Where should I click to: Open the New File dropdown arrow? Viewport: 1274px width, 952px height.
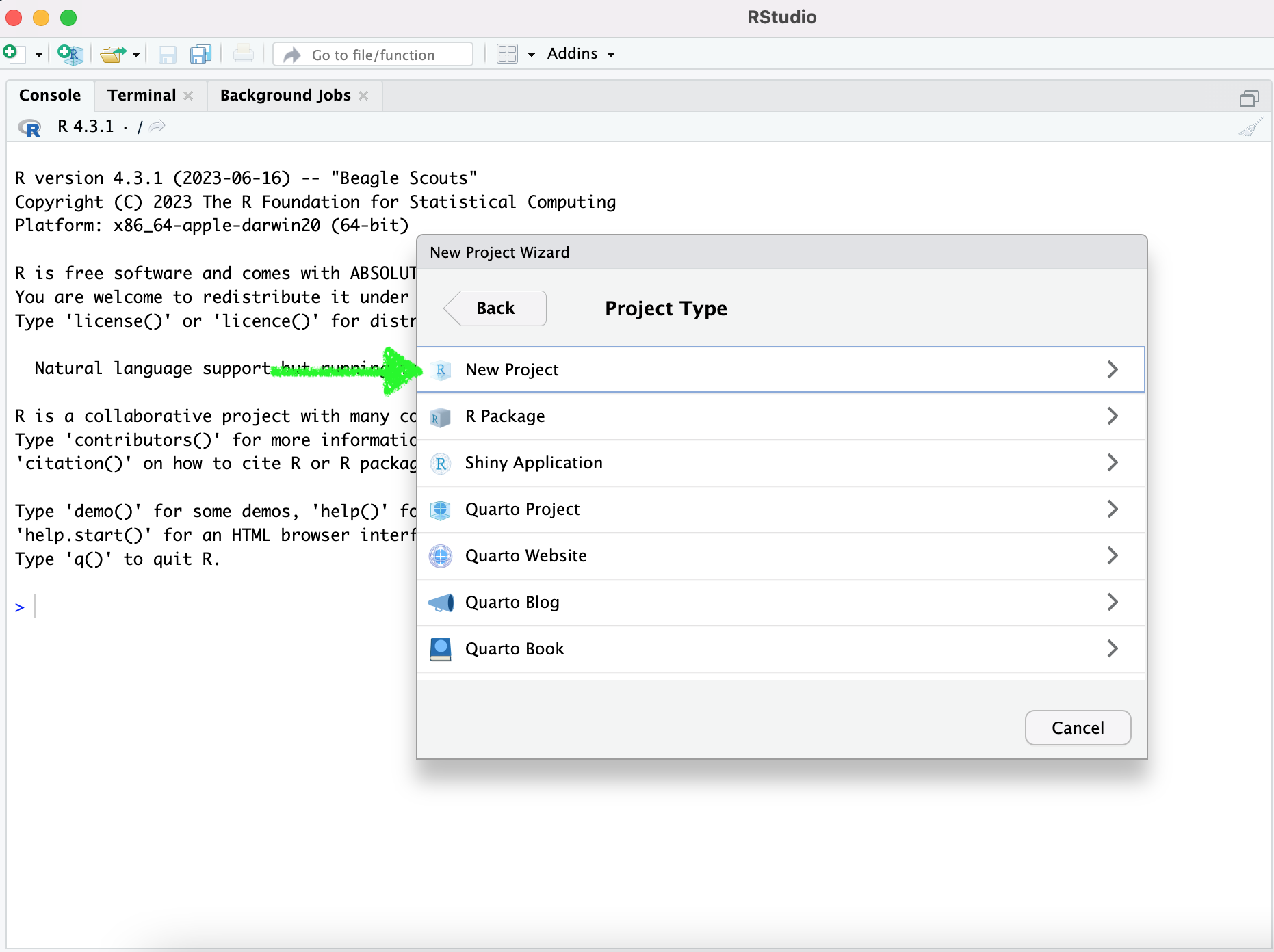pos(38,55)
